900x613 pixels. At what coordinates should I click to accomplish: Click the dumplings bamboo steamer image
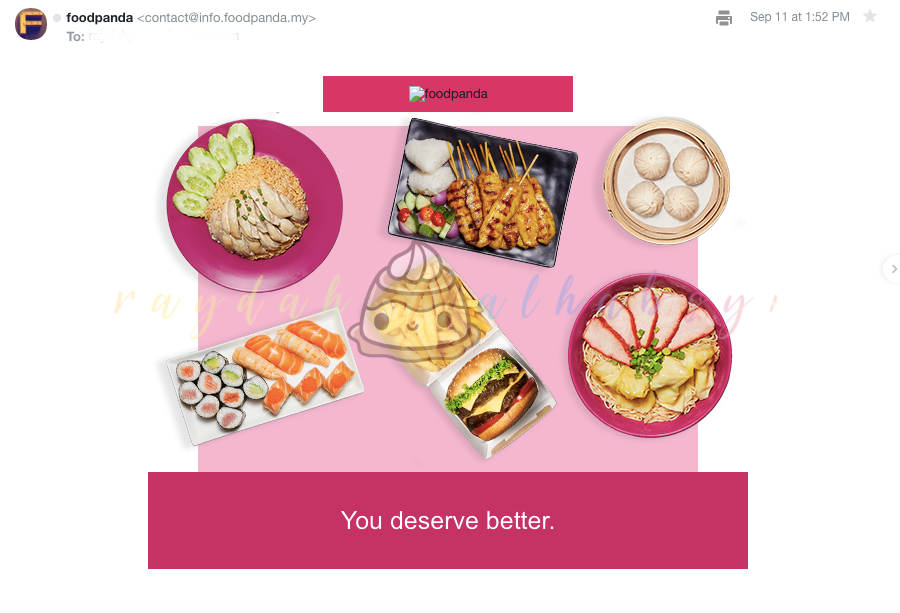[x=666, y=180]
